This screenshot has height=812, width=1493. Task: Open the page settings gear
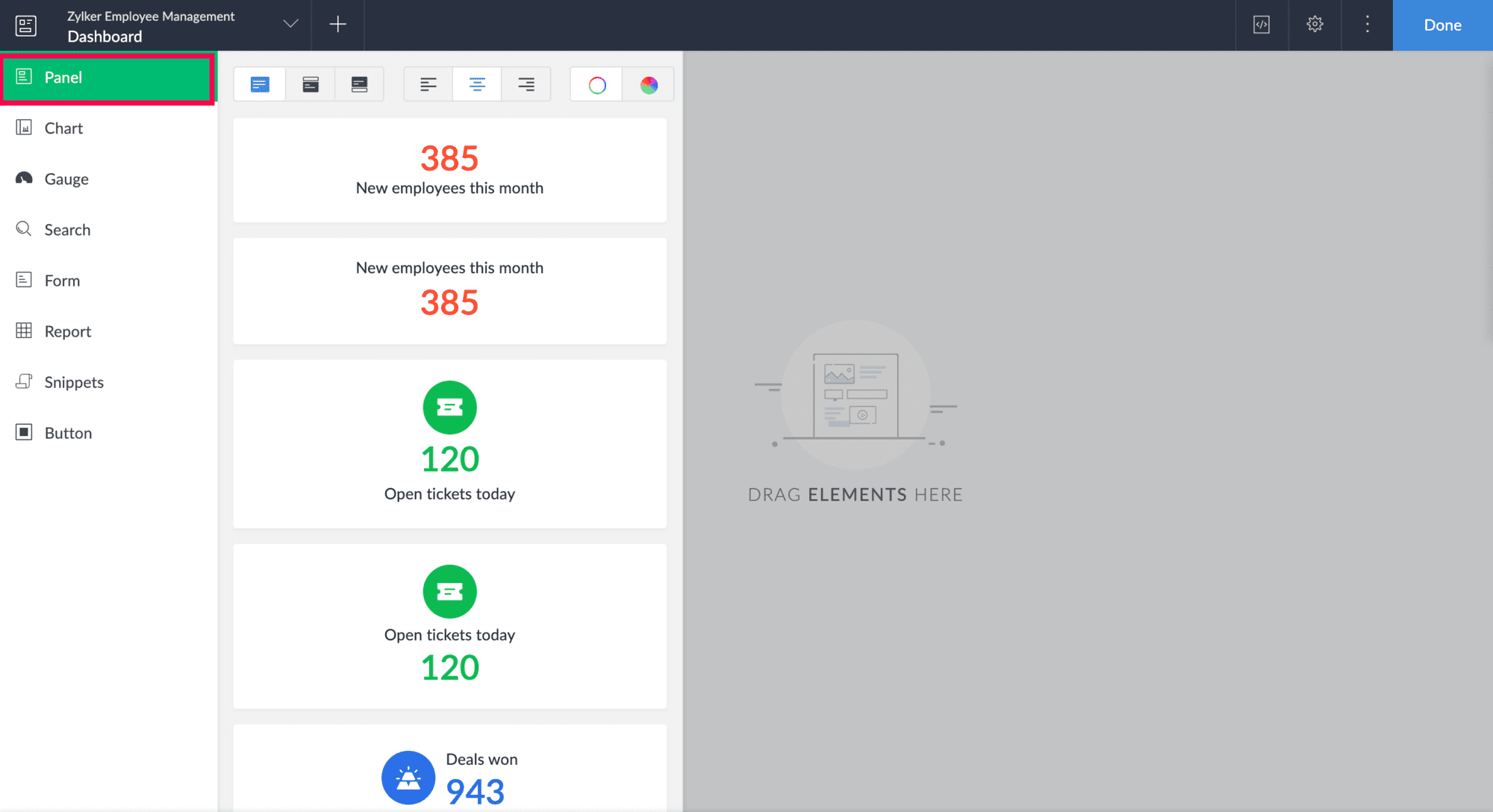(x=1315, y=25)
